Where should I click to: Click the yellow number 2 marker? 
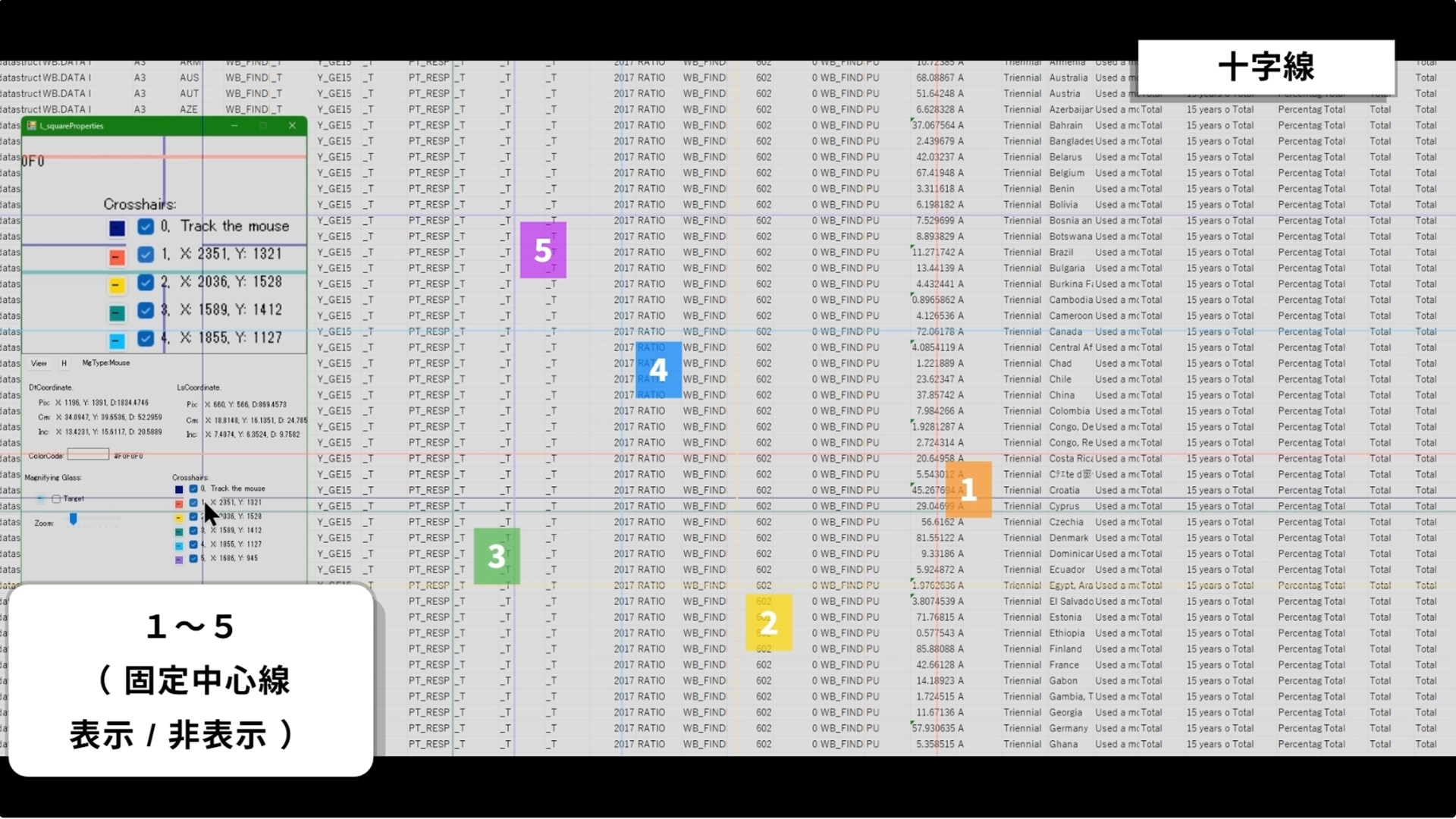tap(769, 623)
